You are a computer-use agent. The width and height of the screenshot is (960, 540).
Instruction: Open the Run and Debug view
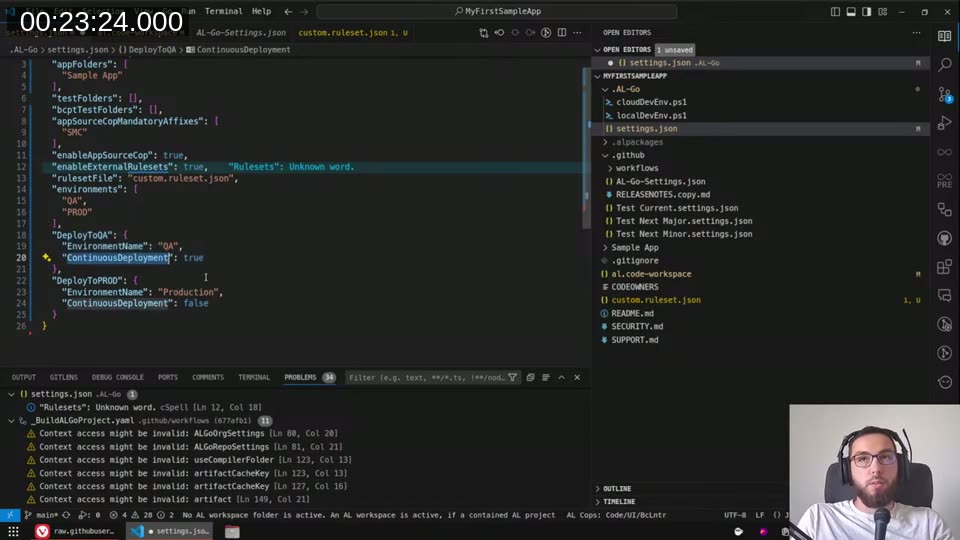pos(945,122)
